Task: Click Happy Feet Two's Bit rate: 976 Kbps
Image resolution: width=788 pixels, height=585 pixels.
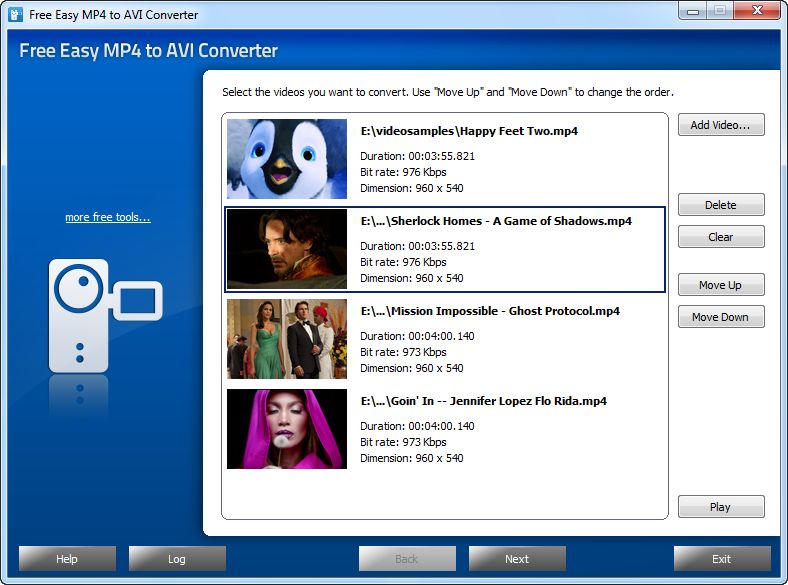Action: (404, 172)
